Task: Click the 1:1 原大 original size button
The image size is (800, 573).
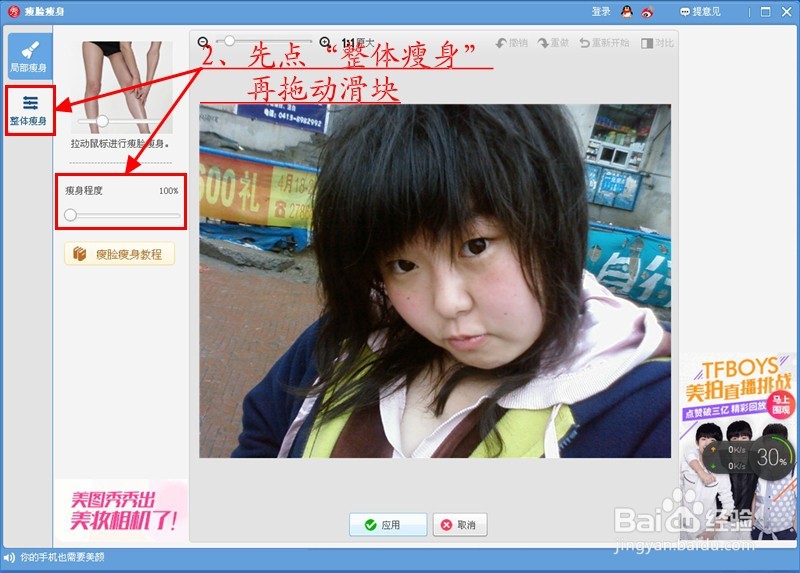Action: (x=358, y=42)
